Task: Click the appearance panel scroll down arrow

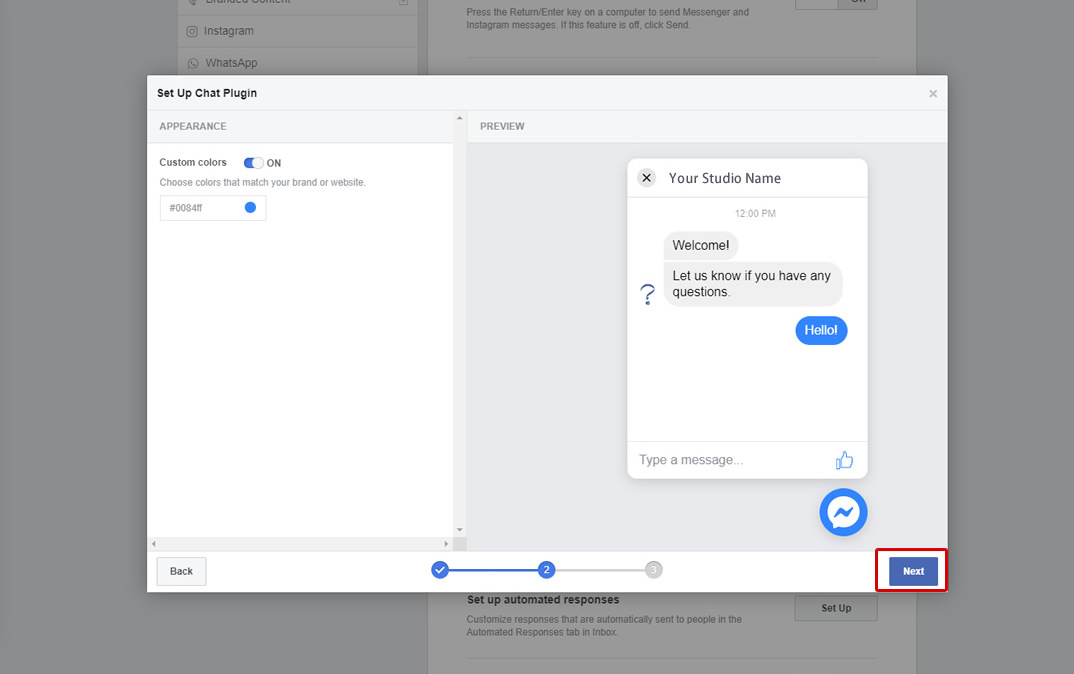Action: (x=460, y=530)
